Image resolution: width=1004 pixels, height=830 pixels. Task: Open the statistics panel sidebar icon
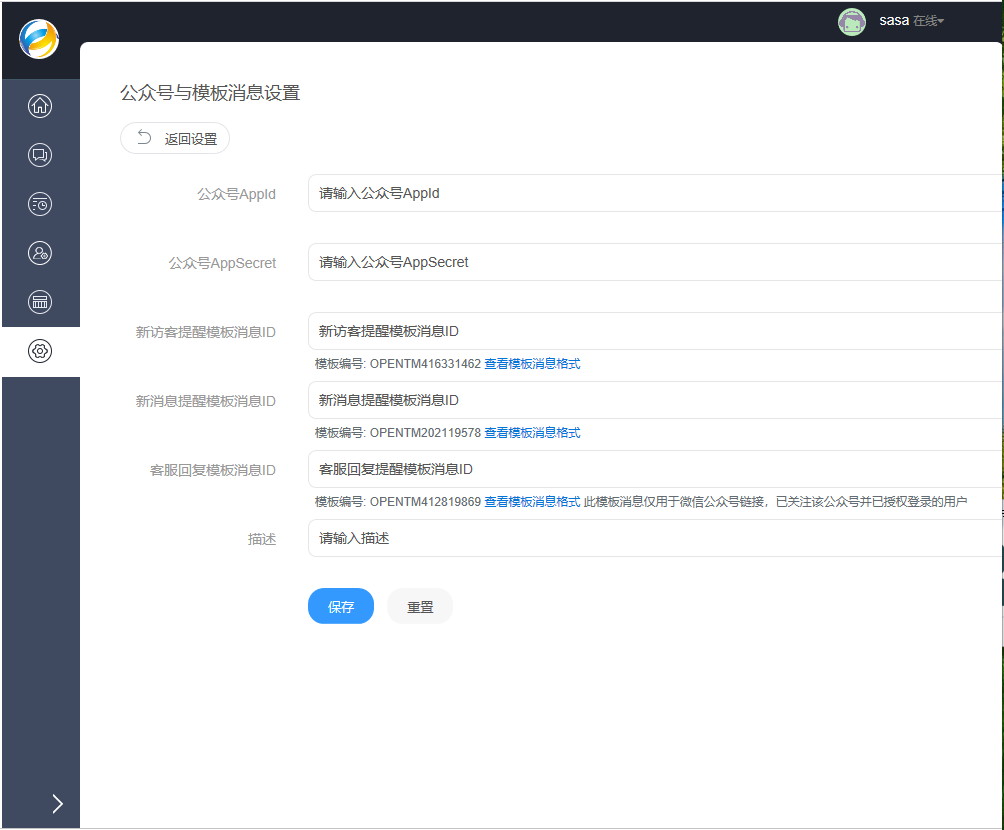click(40, 302)
